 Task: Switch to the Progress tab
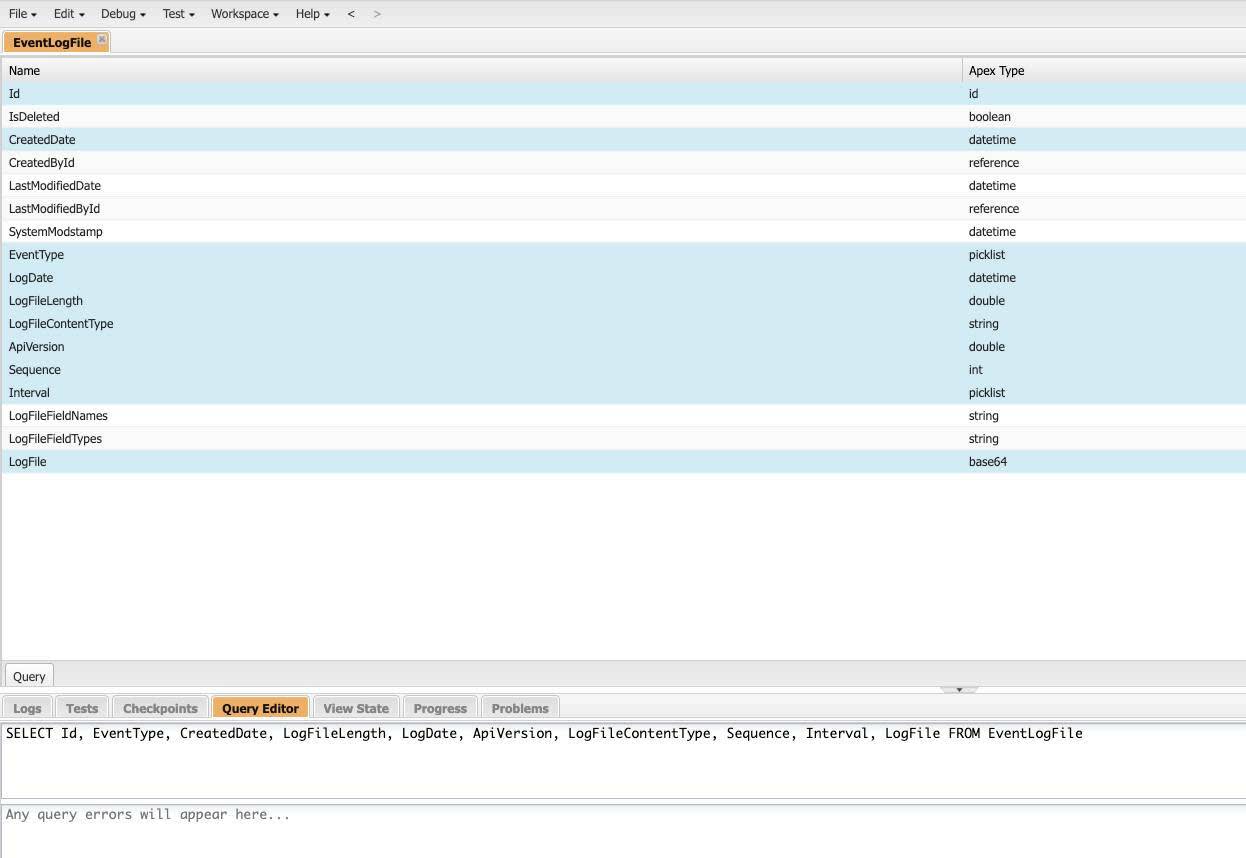(x=440, y=708)
